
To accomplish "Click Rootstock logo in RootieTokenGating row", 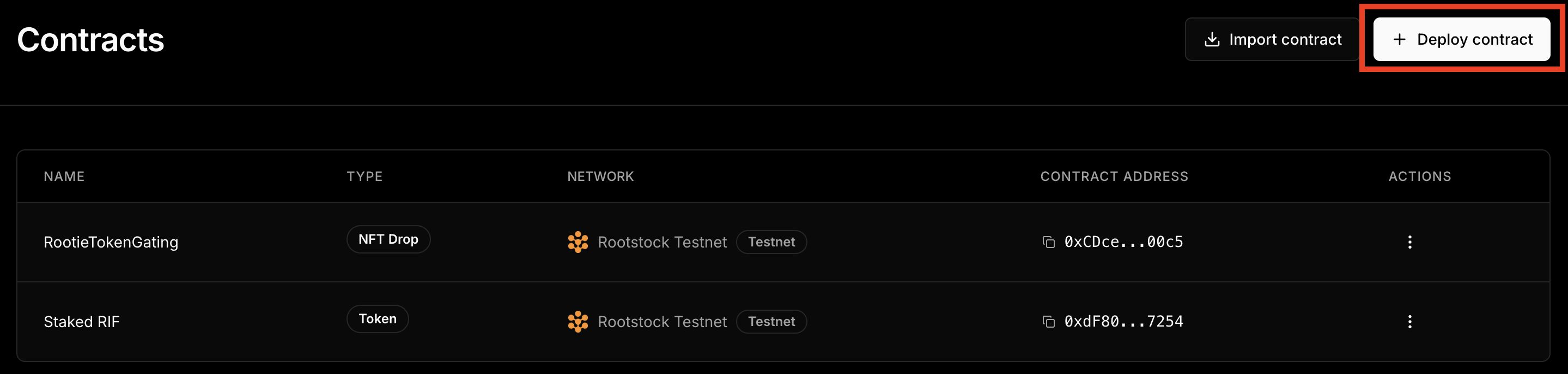I will coord(578,243).
